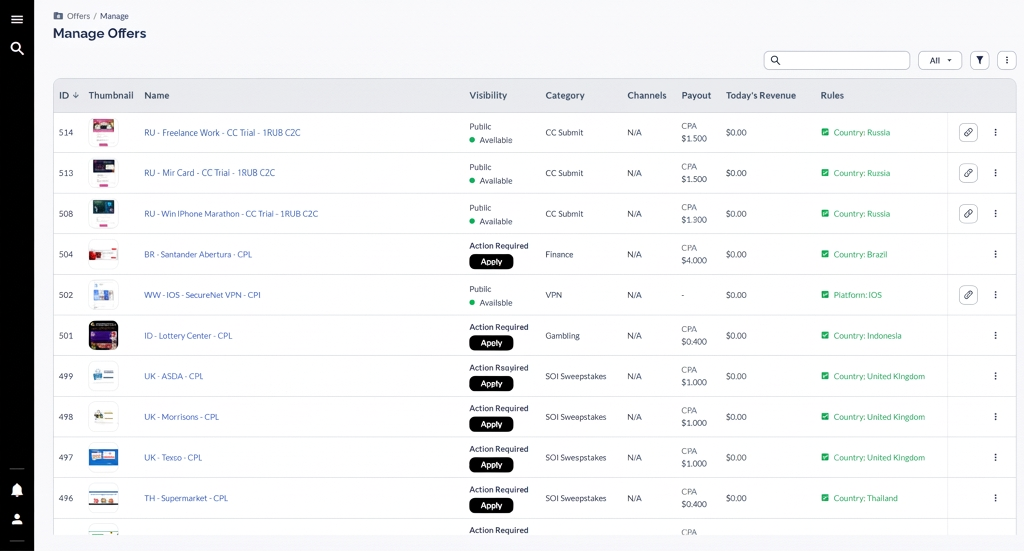1024x551 pixels.
Task: Open the table options three-dot menu near the filter
Action: (1006, 60)
